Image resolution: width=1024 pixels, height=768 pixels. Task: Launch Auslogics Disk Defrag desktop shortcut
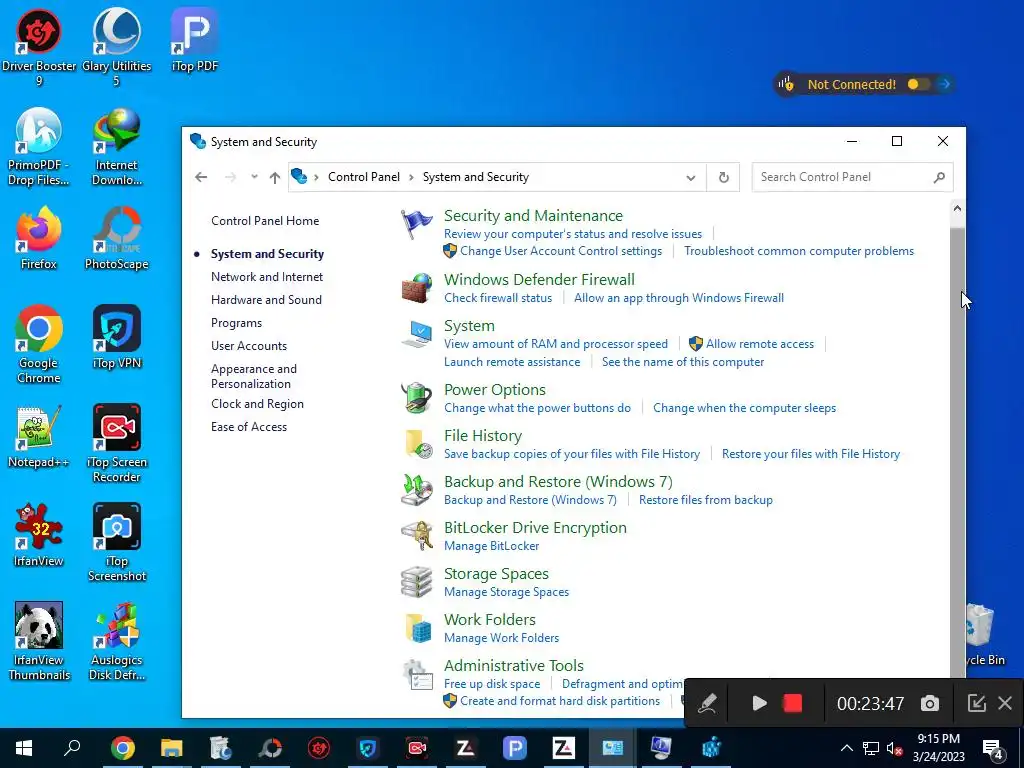tap(117, 642)
